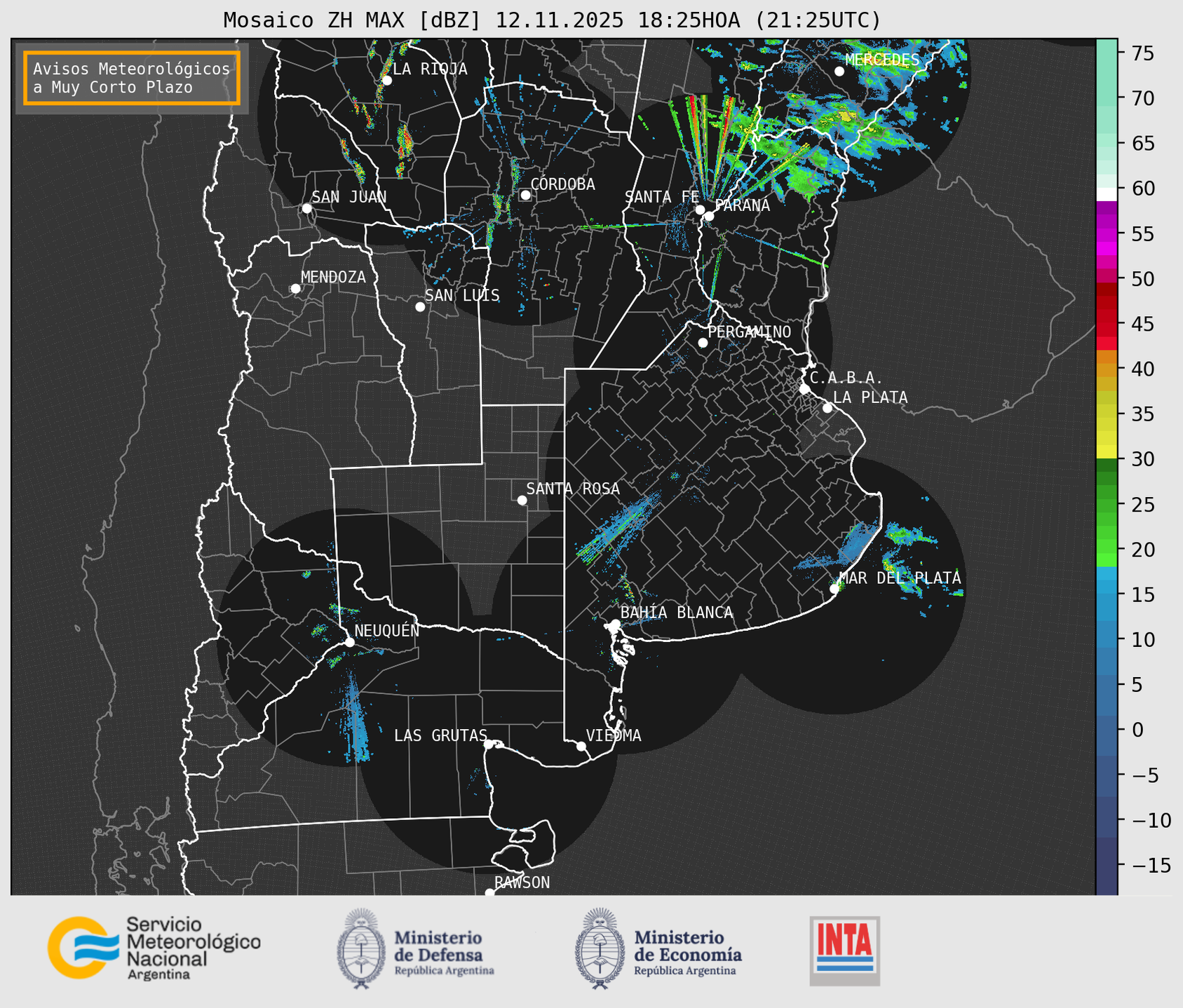
Task: Click the Pergamino city label
Action: click(749, 332)
